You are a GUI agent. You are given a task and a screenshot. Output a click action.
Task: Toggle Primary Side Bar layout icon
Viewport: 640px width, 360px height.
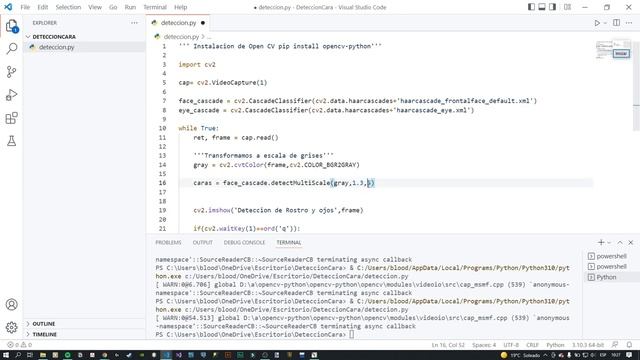(531, 7)
